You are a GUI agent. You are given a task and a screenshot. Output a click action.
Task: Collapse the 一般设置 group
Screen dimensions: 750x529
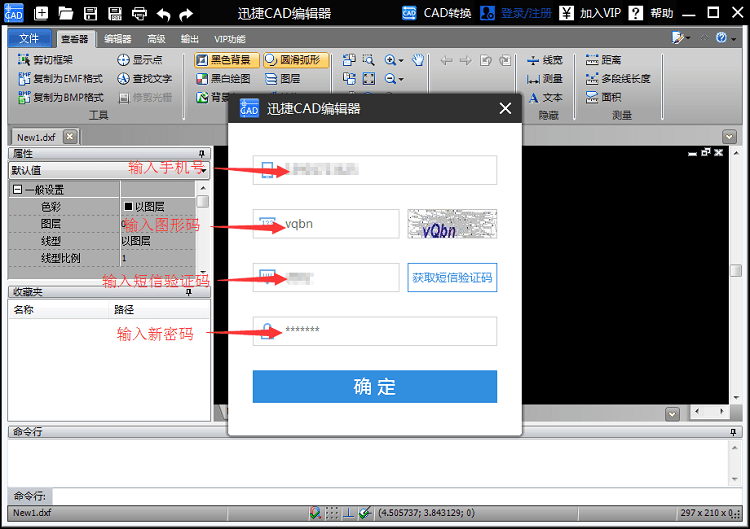17,190
